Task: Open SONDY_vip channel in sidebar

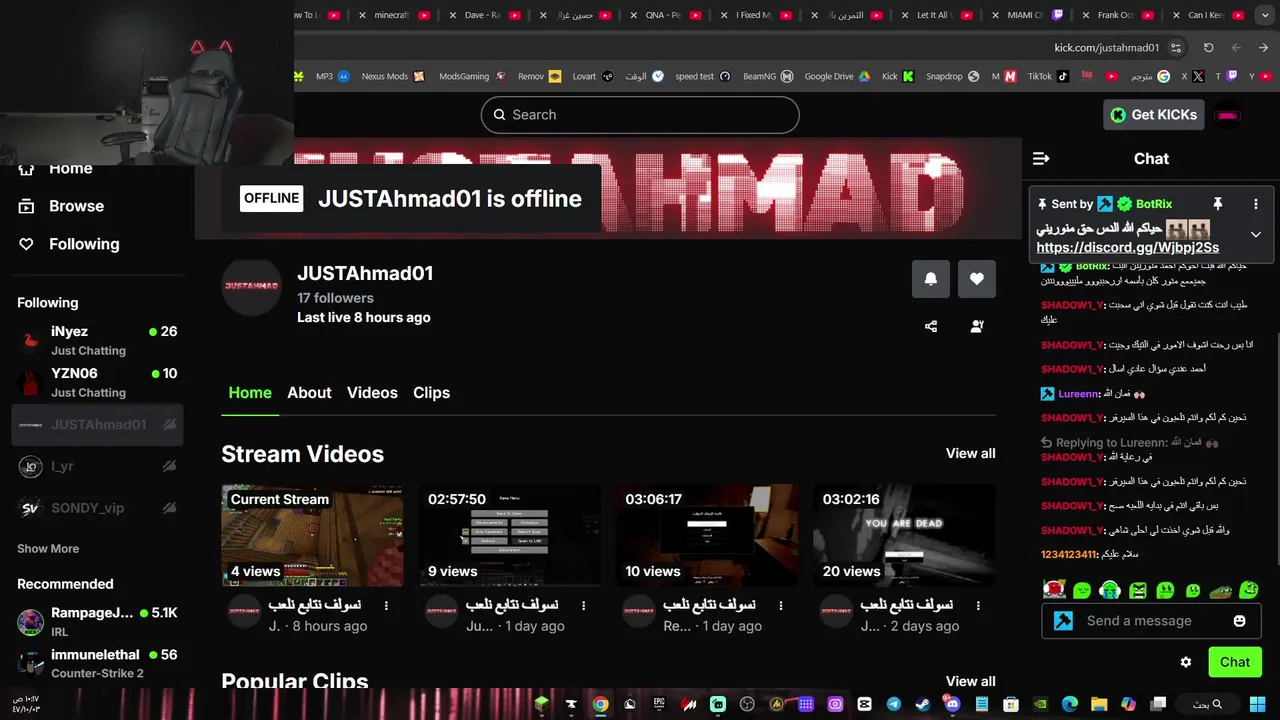Action: 97,508
